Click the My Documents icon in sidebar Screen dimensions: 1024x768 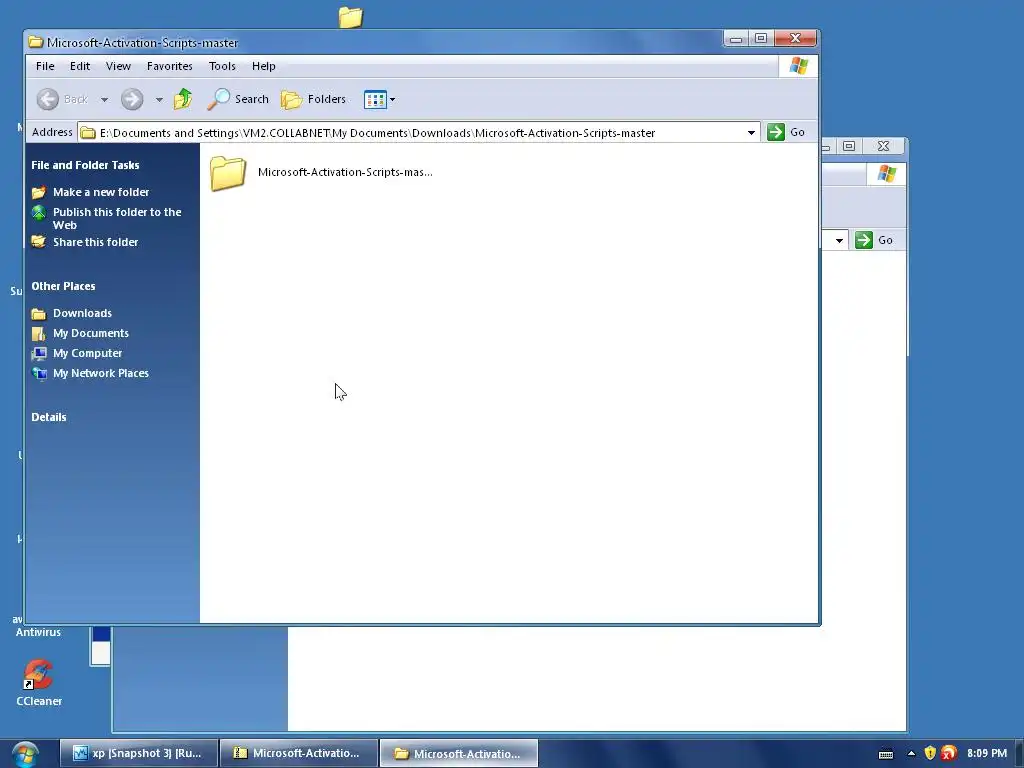click(x=39, y=334)
